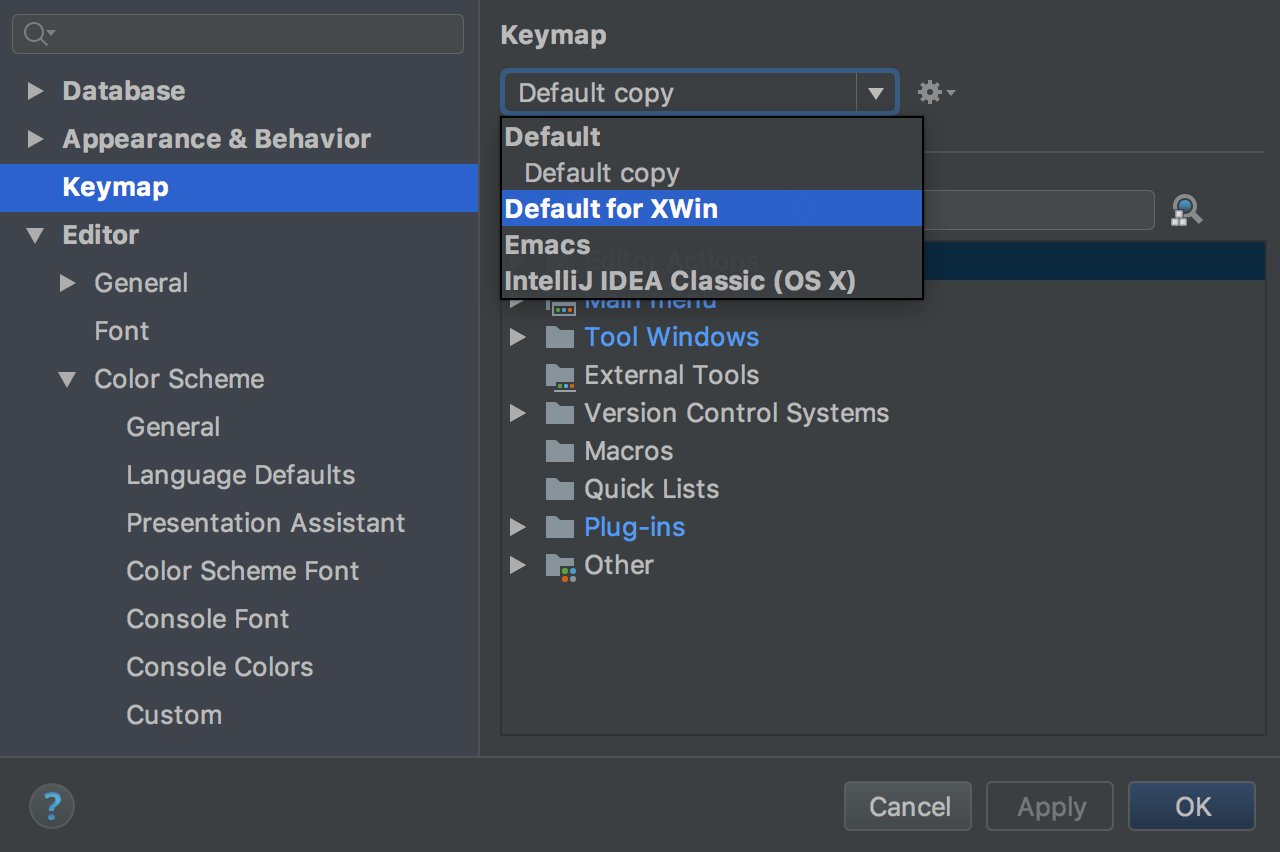This screenshot has height=852, width=1280.
Task: Click the OK button
Action: 1191,806
